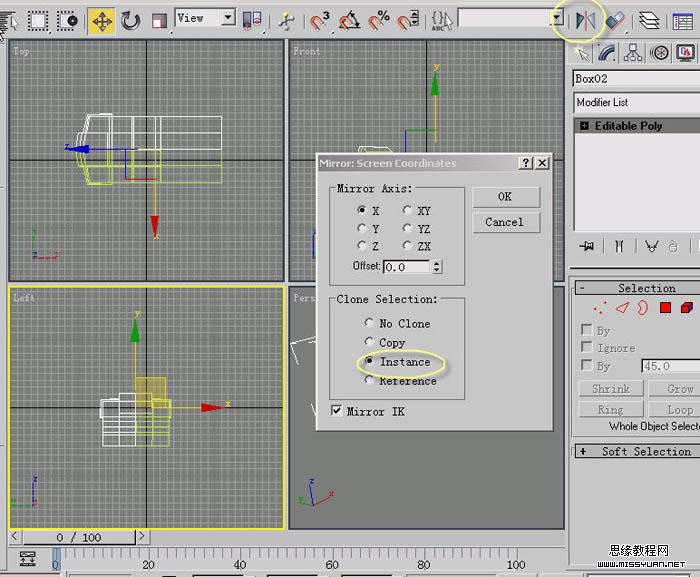
Task: Choose Copy clone option
Action: pyautogui.click(x=369, y=342)
